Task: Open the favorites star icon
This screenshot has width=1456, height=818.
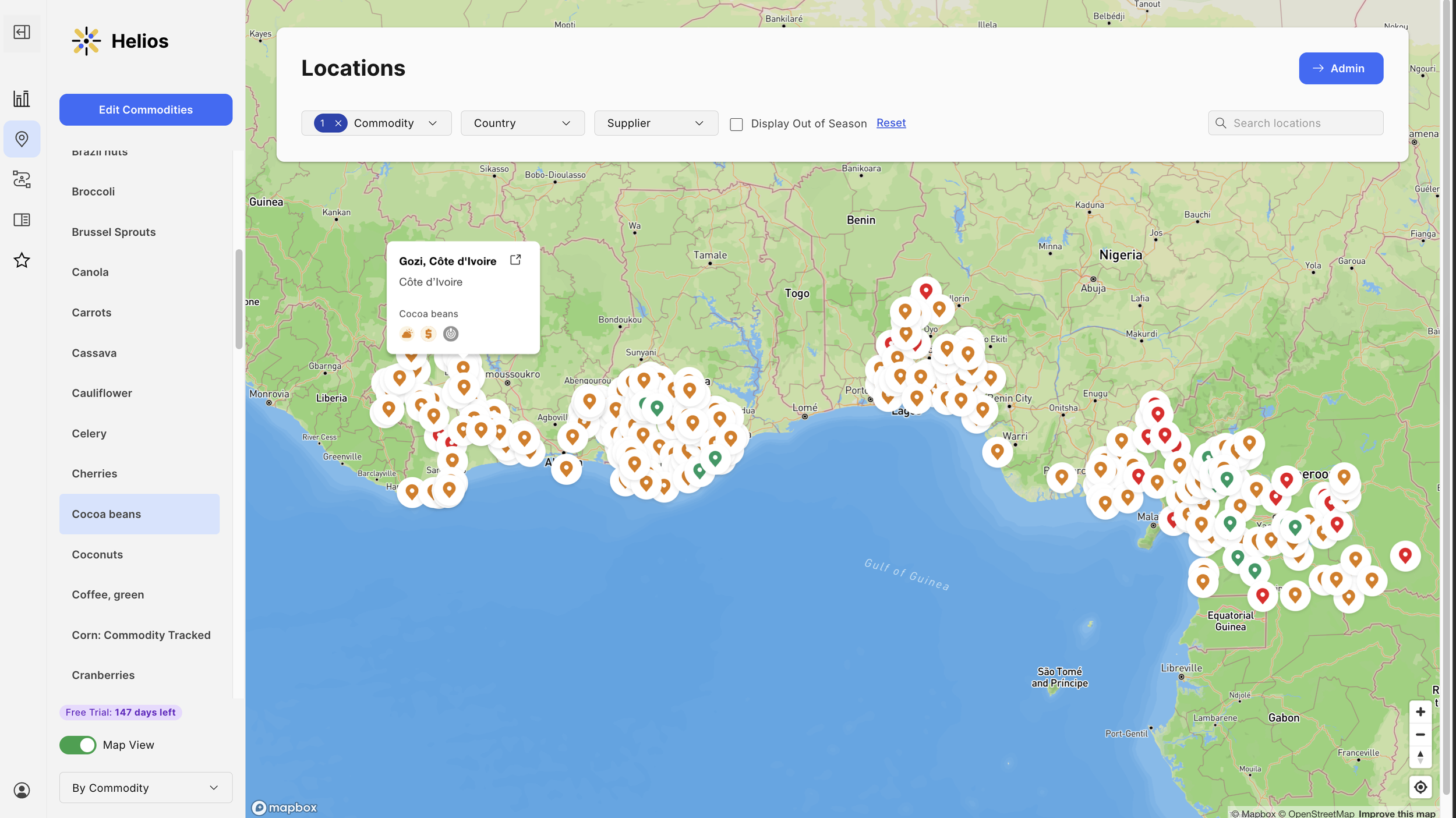Action: coord(22,260)
